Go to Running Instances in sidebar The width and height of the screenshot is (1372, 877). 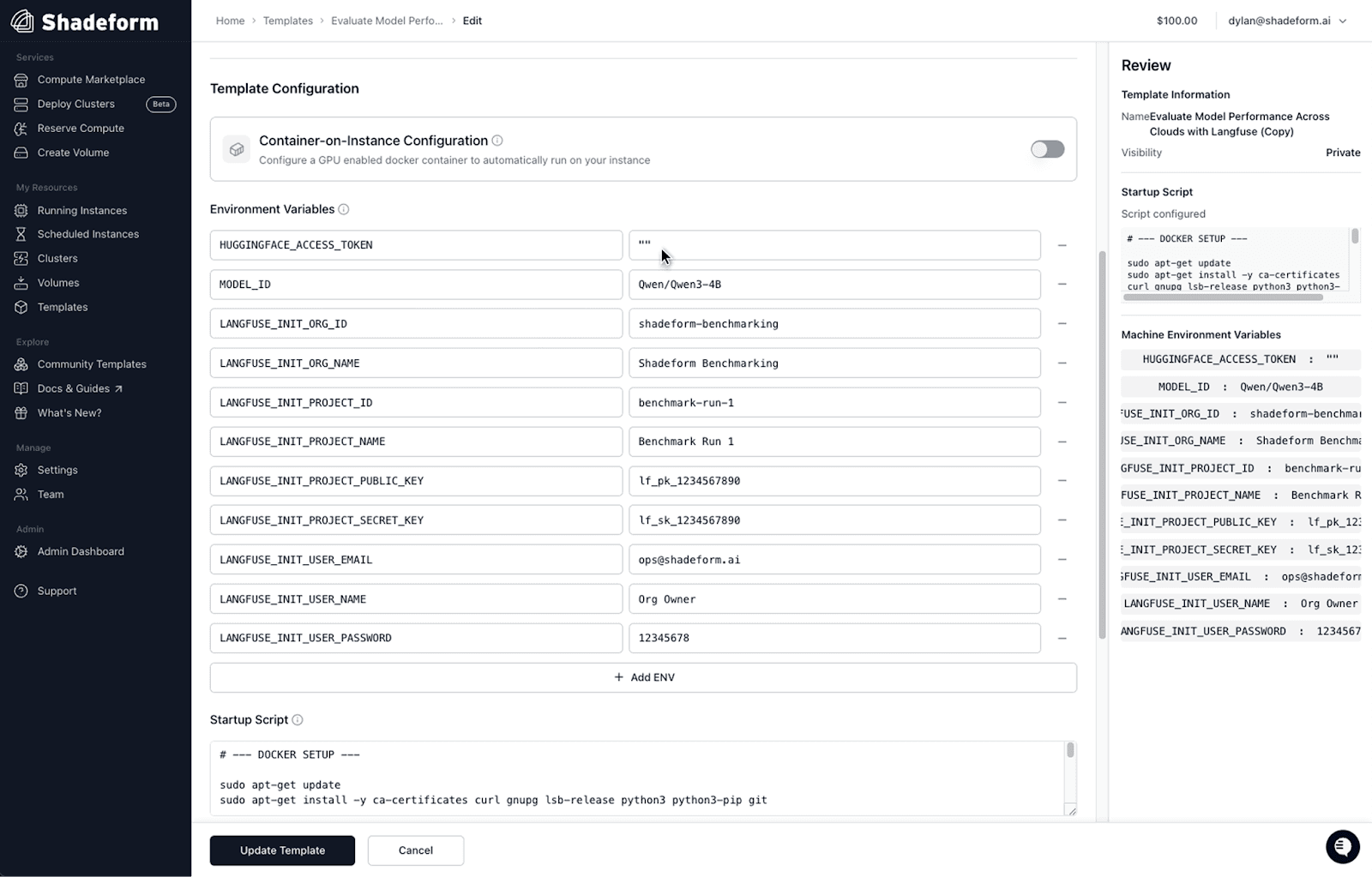pyautogui.click(x=81, y=210)
